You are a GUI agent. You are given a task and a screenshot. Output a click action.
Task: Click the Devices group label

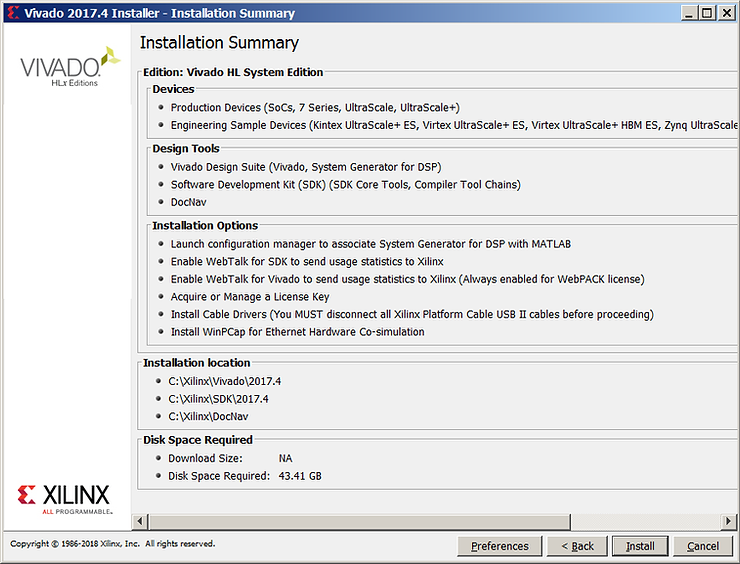point(173,89)
